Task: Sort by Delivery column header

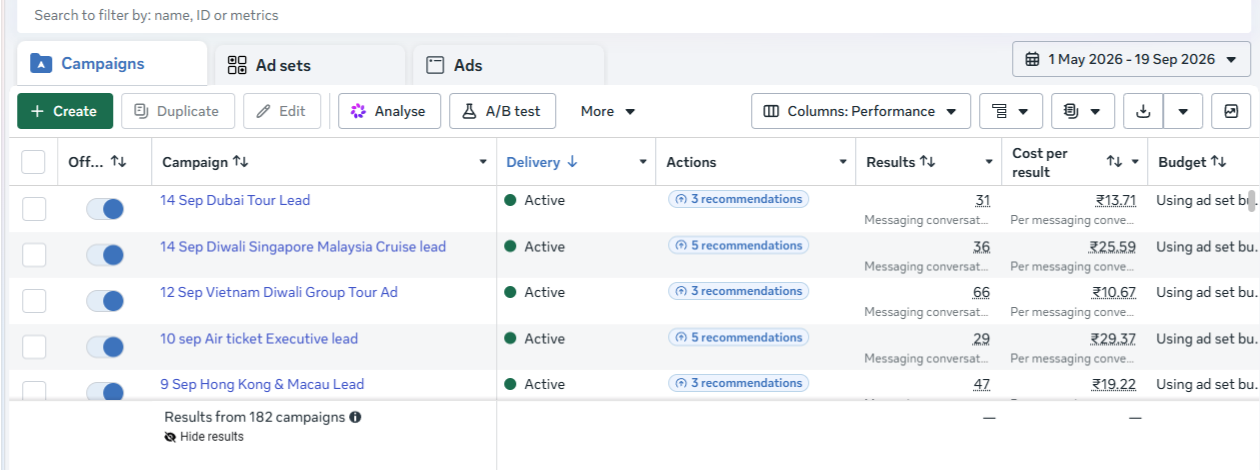Action: click(542, 162)
